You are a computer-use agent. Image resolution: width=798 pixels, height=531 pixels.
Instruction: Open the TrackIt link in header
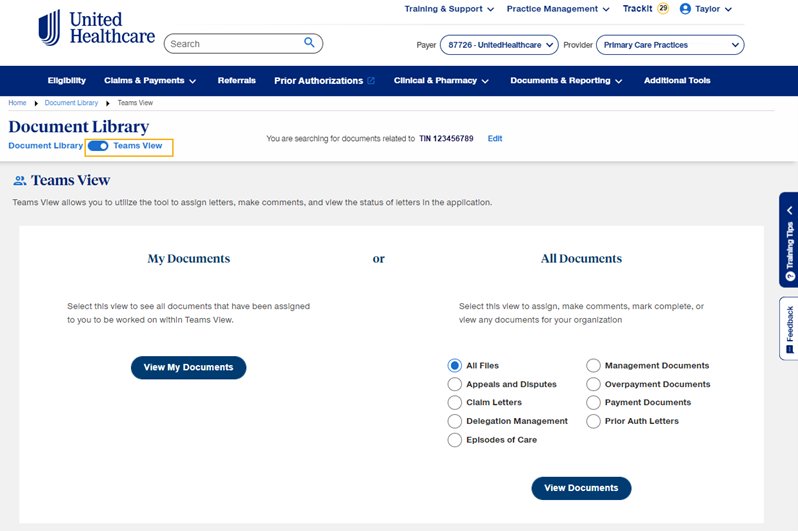point(637,9)
